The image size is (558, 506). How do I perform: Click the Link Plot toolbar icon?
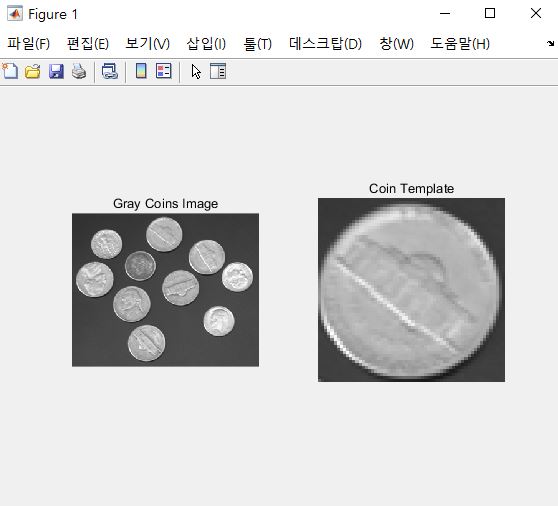(110, 71)
